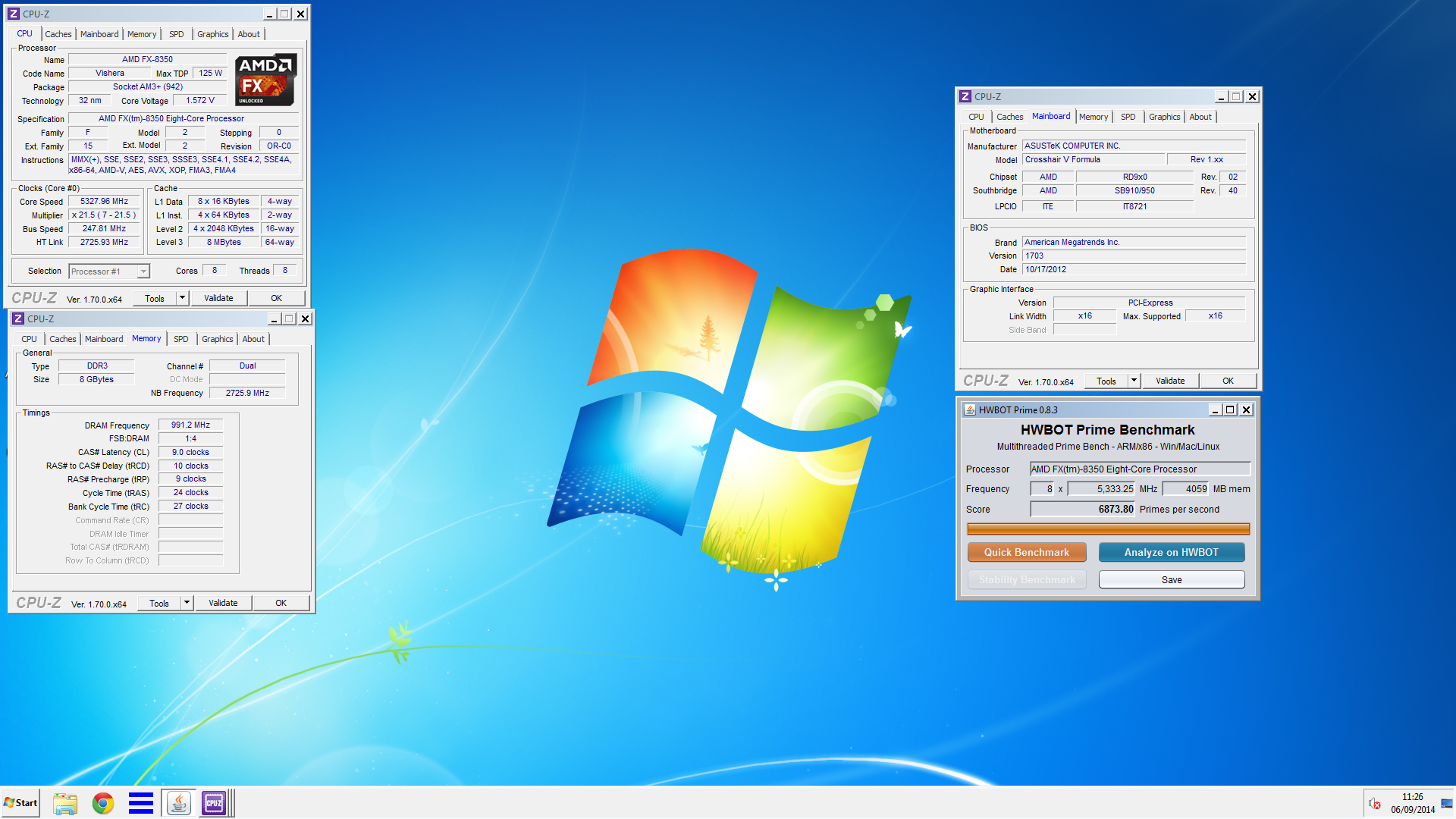The width and height of the screenshot is (1456, 819).
Task: Click the Stability Benchmark button
Action: (x=1027, y=579)
